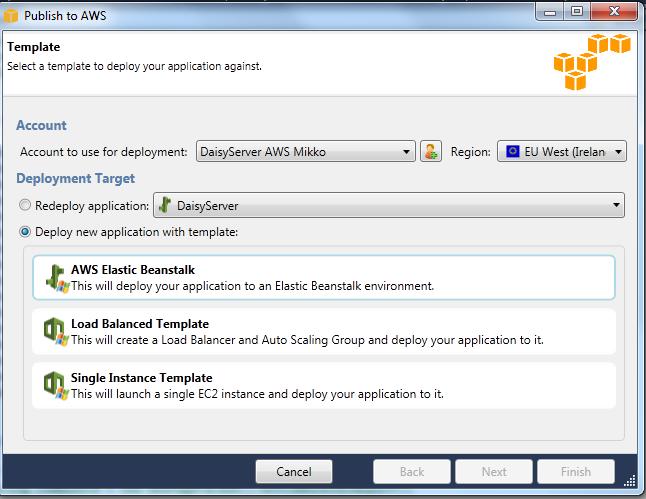This screenshot has height=499, width=646.
Task: Select the Redeploy application radio button
Action: coord(25,205)
